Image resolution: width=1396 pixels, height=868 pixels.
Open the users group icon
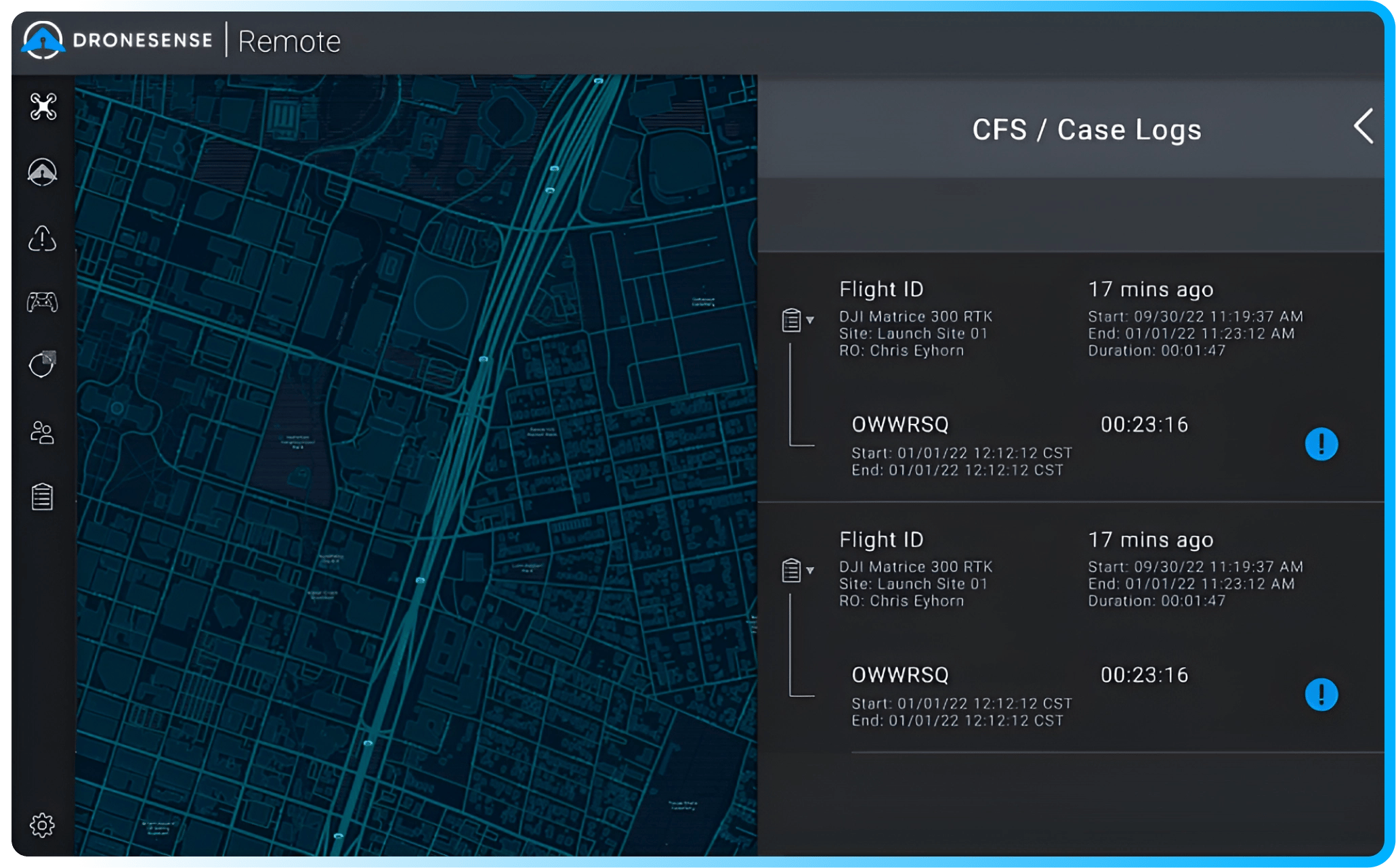(42, 433)
